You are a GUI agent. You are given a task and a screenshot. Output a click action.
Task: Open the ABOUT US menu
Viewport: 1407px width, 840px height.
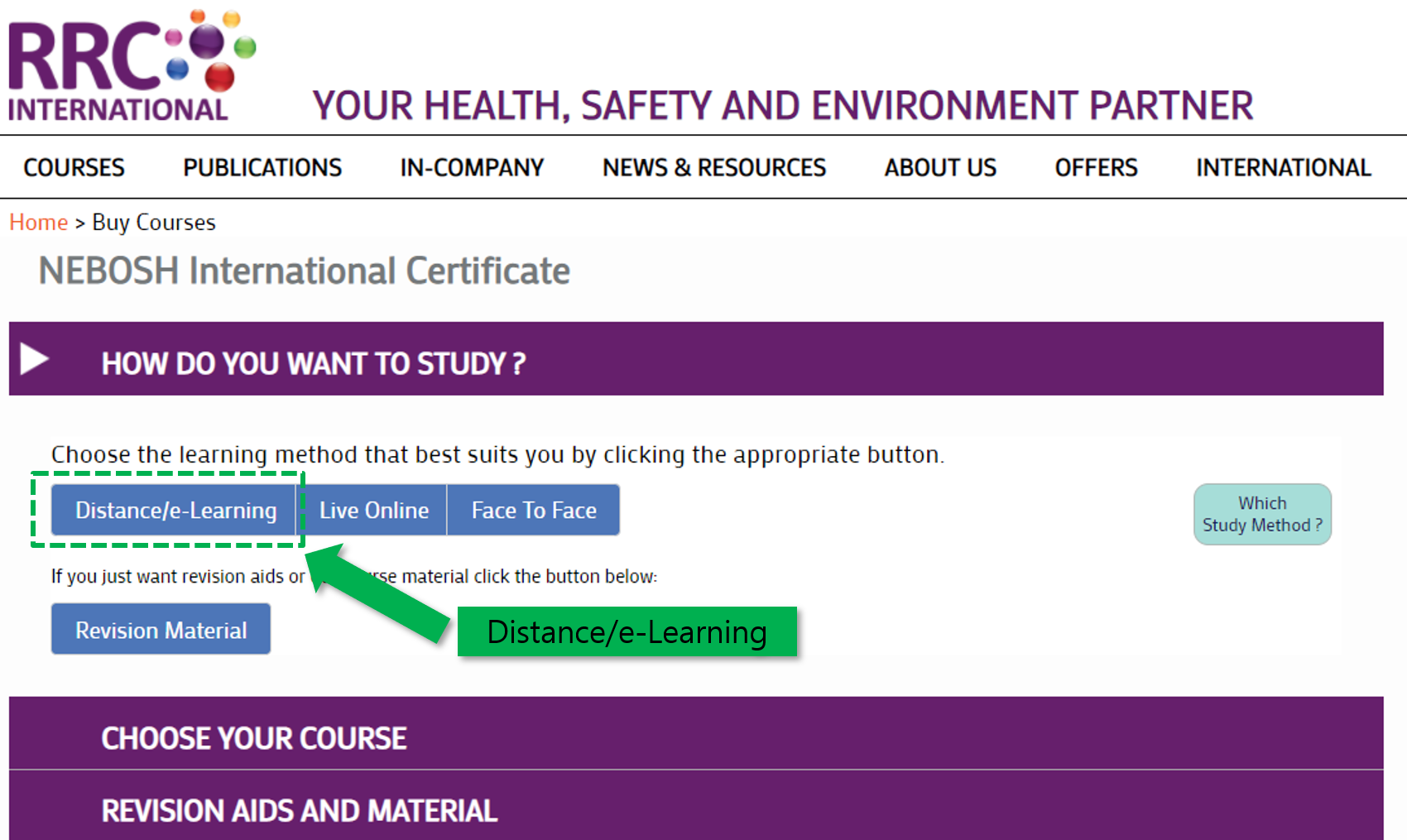coord(940,167)
